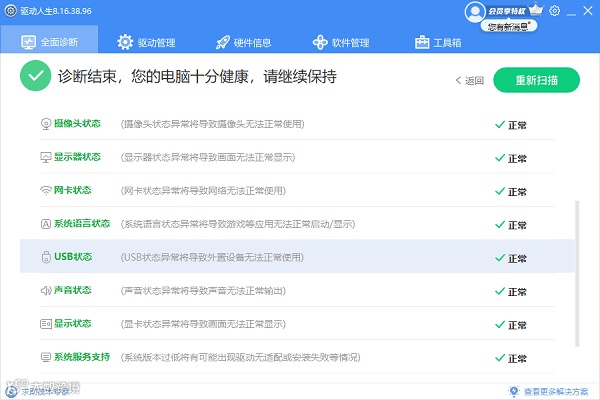The image size is (600, 400).
Task: Click the 系统语言状态 letter icon
Action: (x=46, y=224)
